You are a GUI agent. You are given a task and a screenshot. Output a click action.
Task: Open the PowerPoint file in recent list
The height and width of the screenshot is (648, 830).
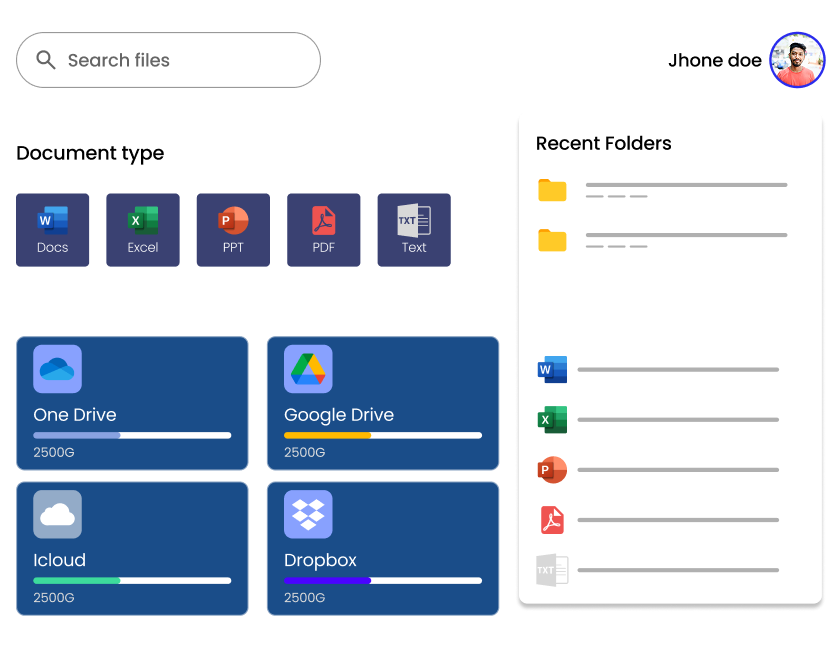(x=658, y=470)
